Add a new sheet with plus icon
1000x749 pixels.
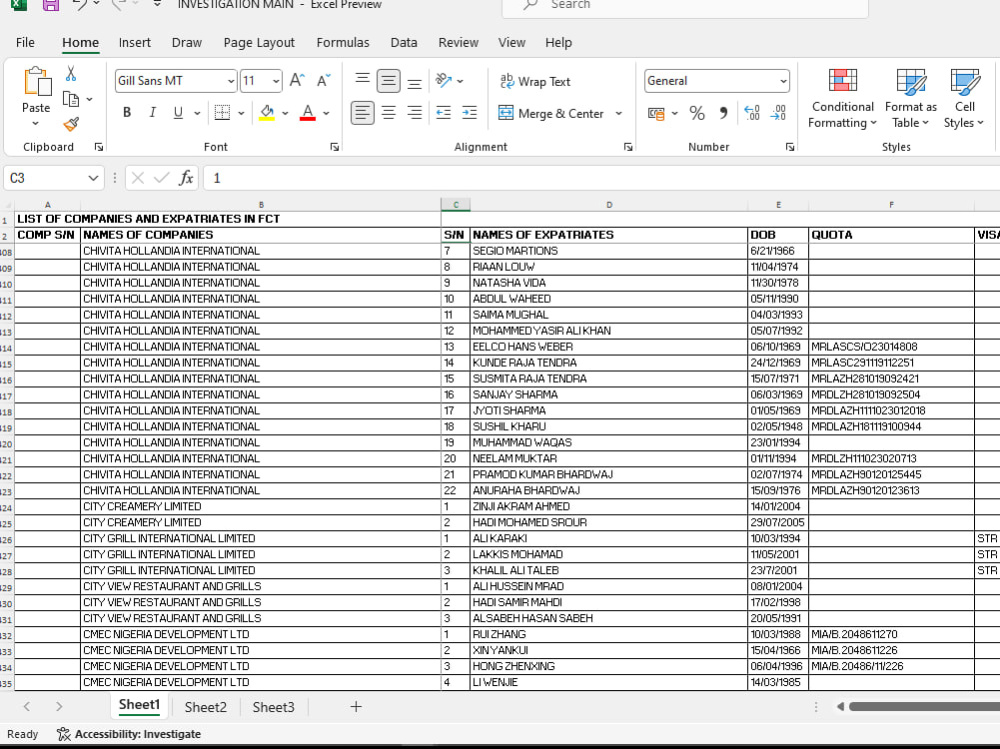click(x=356, y=707)
